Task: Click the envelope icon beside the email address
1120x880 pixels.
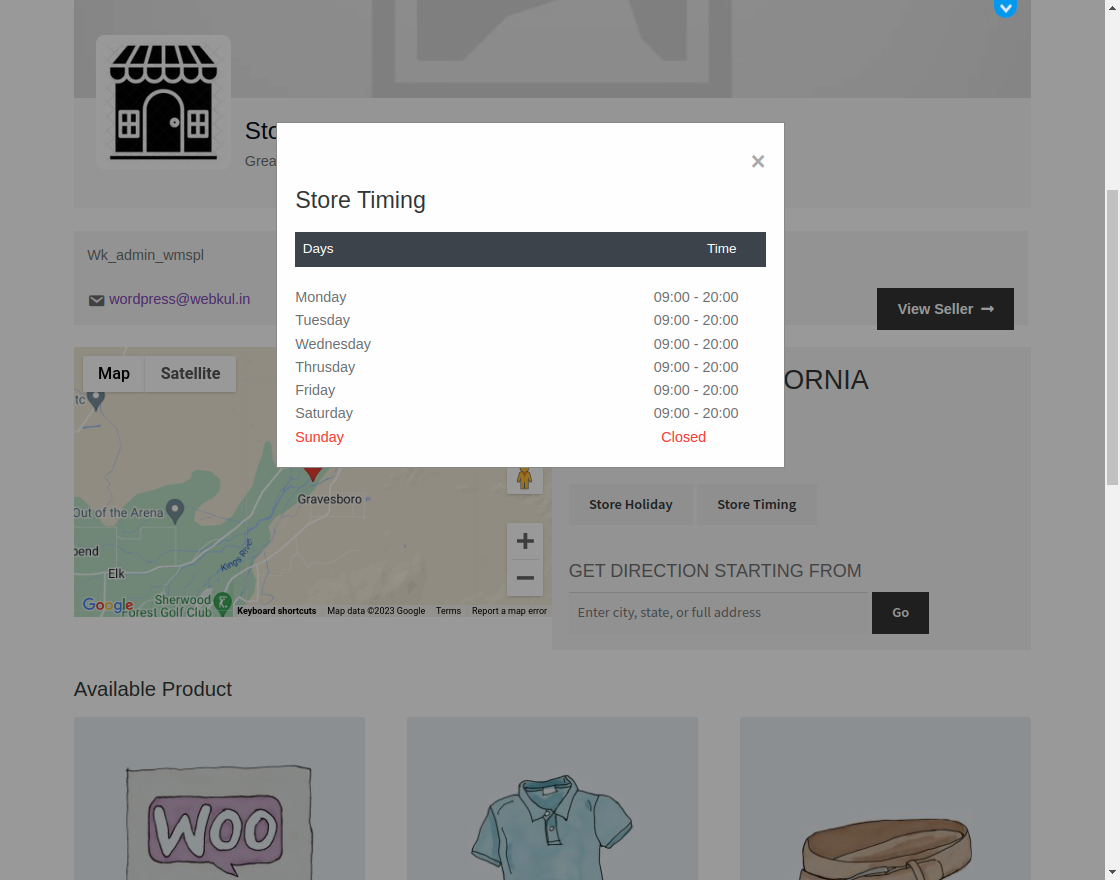Action: coord(96,300)
